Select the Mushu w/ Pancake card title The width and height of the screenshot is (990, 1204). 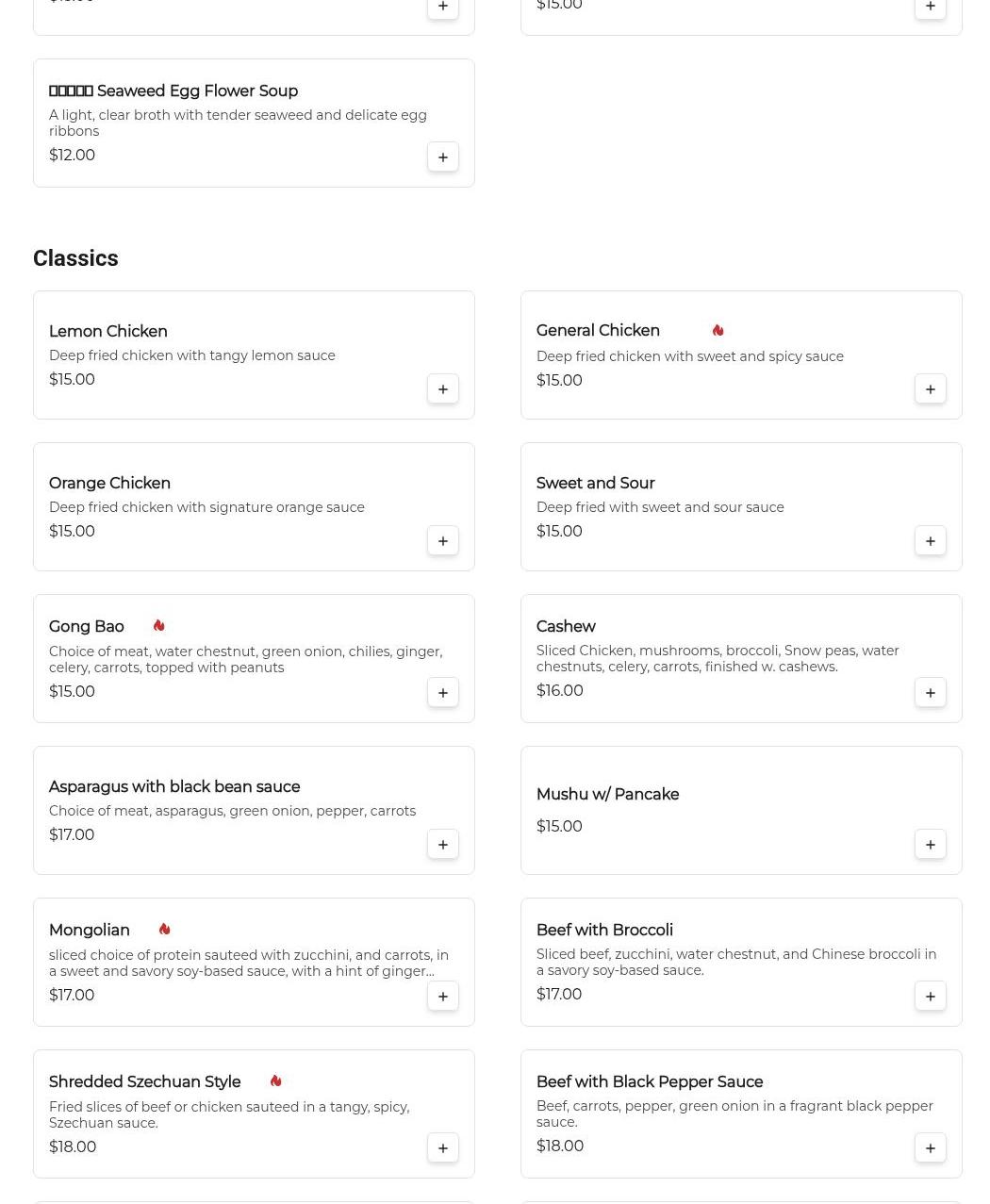pos(607,795)
